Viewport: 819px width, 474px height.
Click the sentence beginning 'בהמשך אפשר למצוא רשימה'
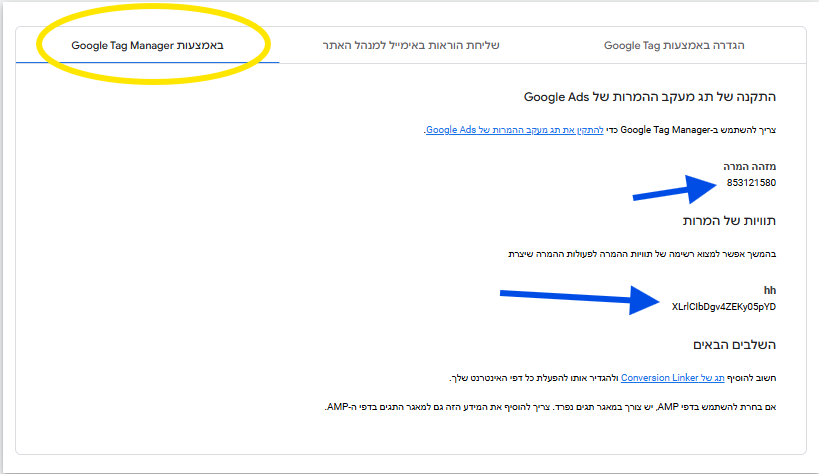click(642, 254)
